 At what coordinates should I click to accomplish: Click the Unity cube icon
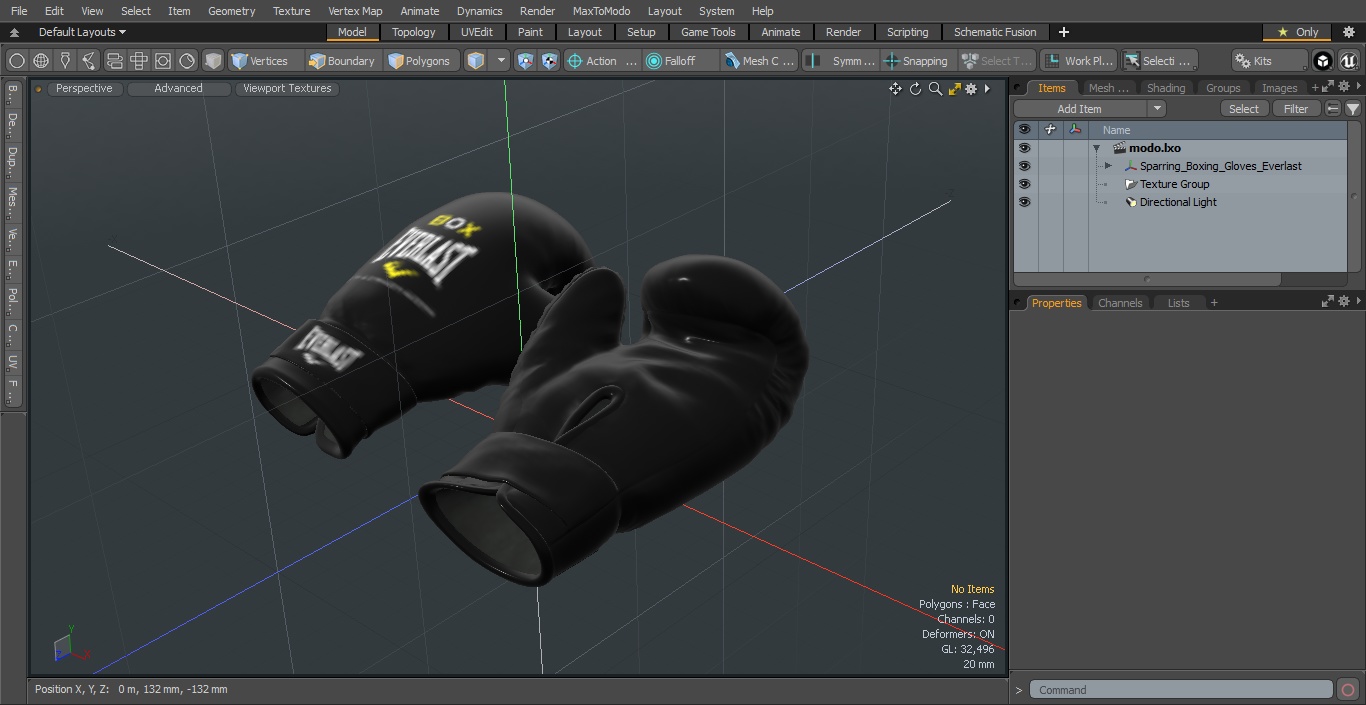pyautogui.click(x=1323, y=61)
